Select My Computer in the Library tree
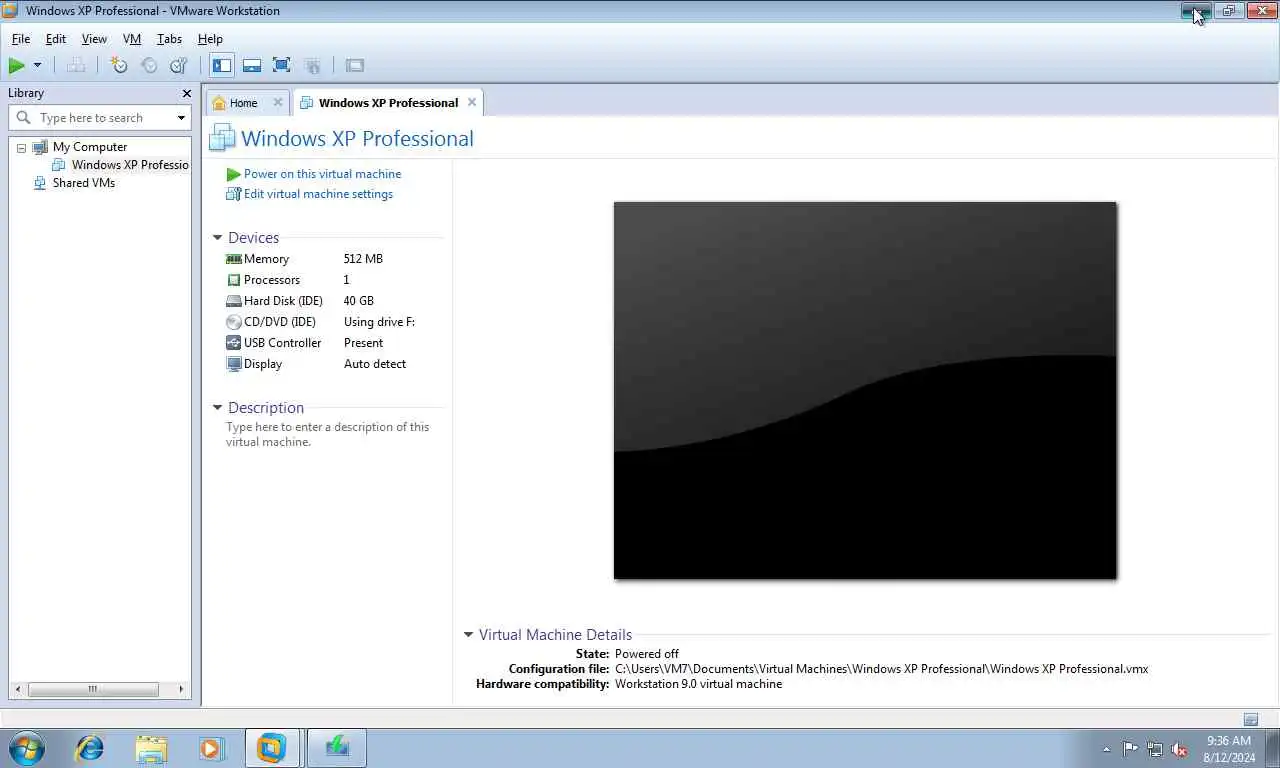Viewport: 1280px width, 768px height. pos(90,147)
